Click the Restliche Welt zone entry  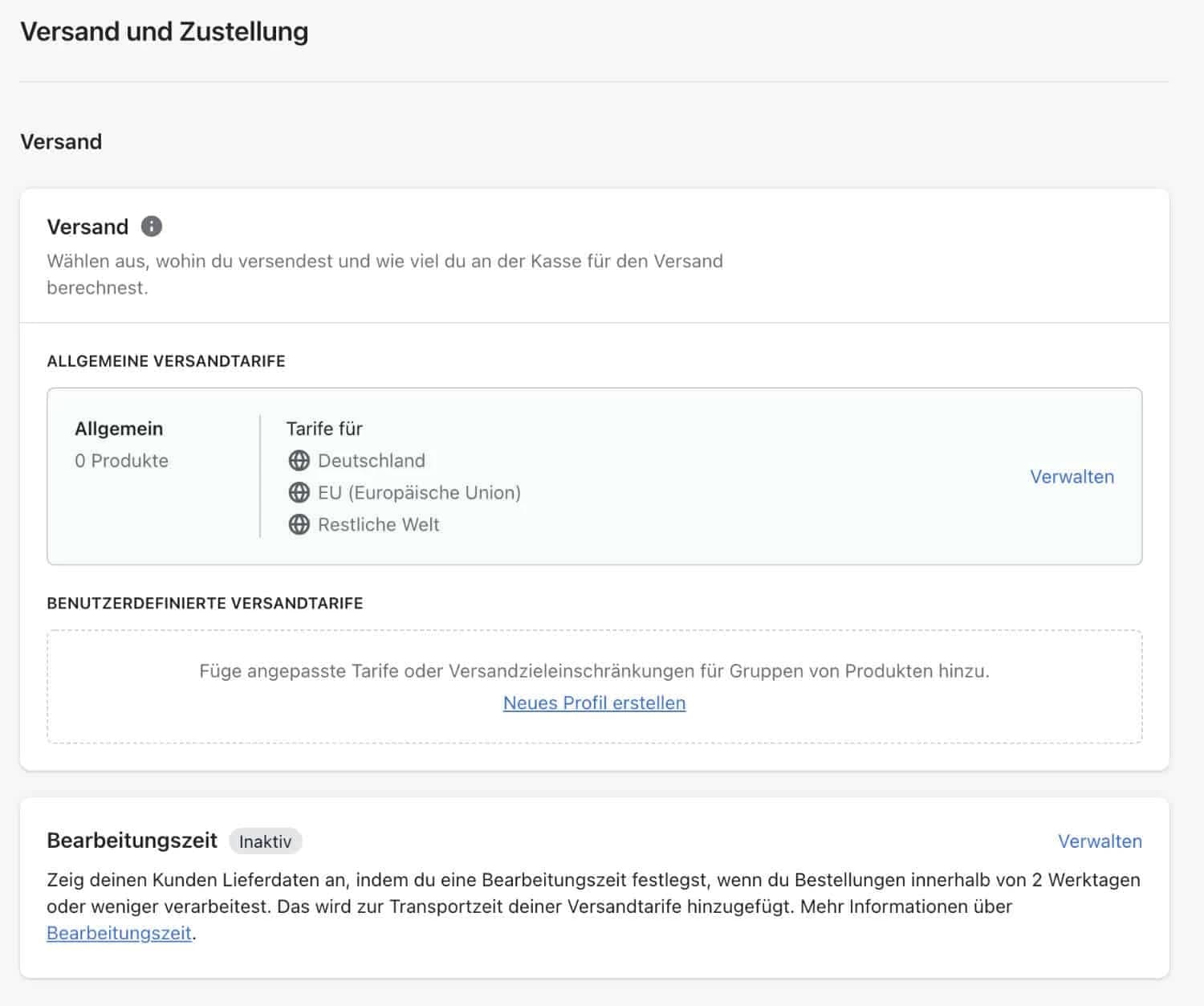pyautogui.click(x=379, y=524)
